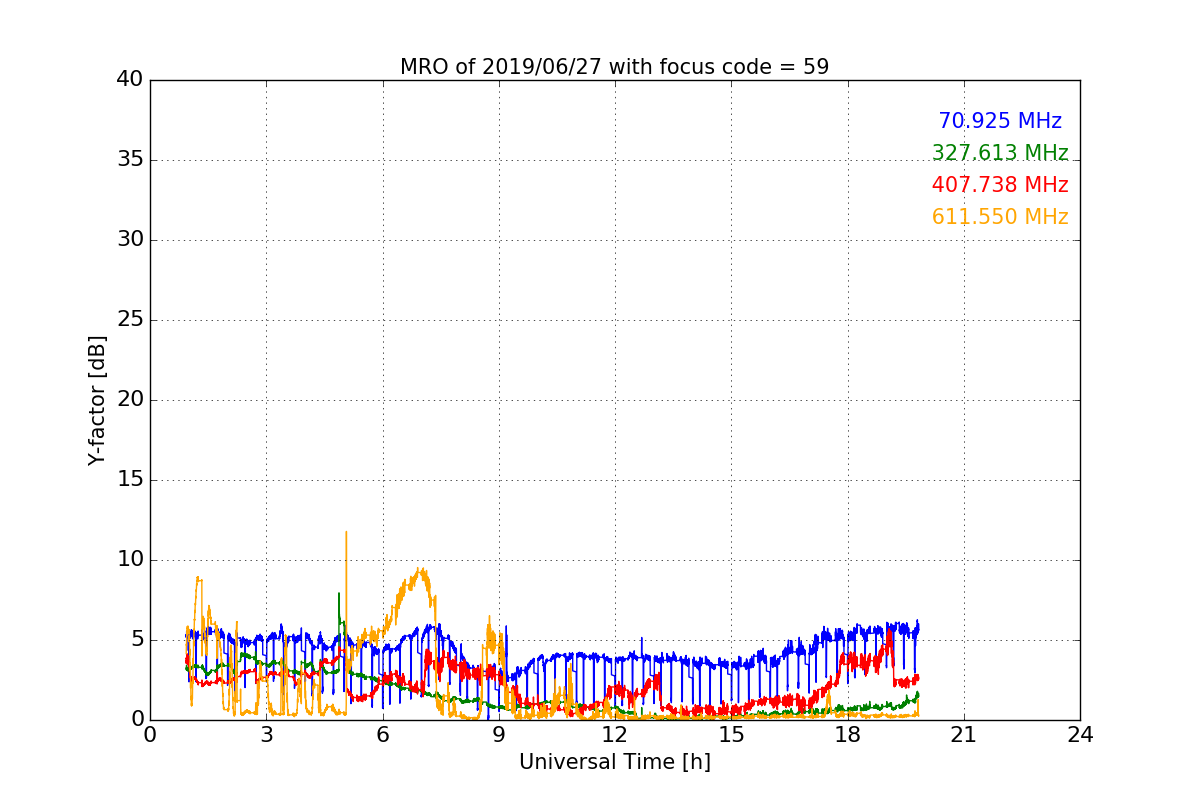The width and height of the screenshot is (1200, 800).
Task: Click the green spike peak near hour 5
Action: (339, 594)
